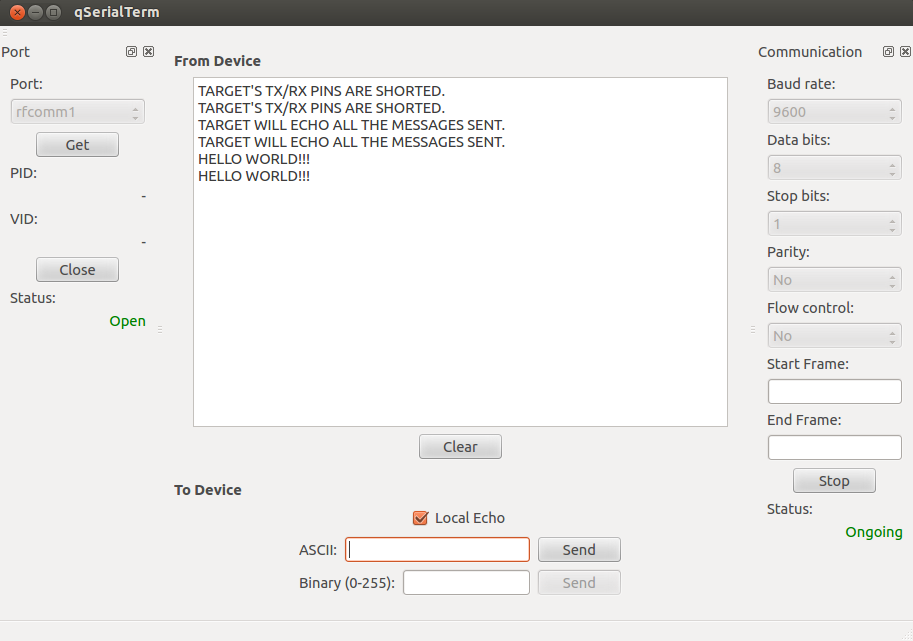Open the Baud rate 9600 dropdown
913x641 pixels.
tap(834, 112)
